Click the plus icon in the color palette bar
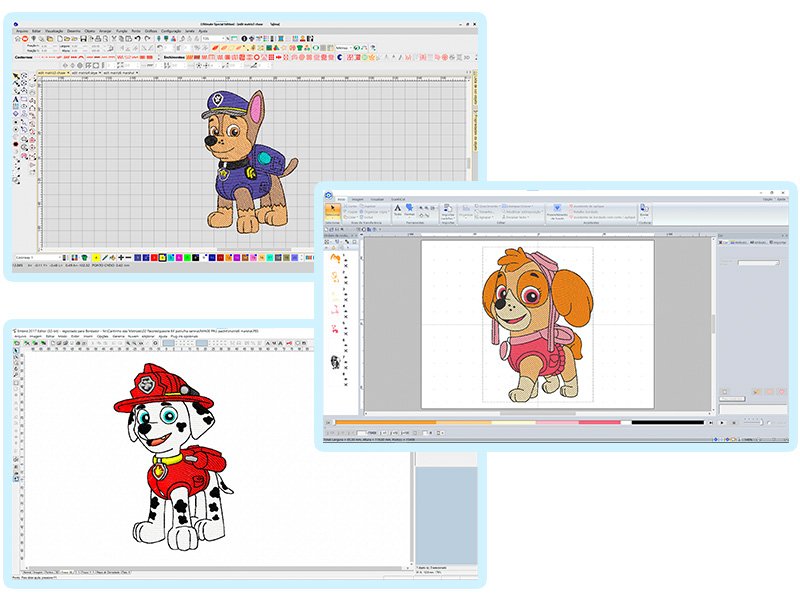Screen dimensions: 800x600 [121, 258]
